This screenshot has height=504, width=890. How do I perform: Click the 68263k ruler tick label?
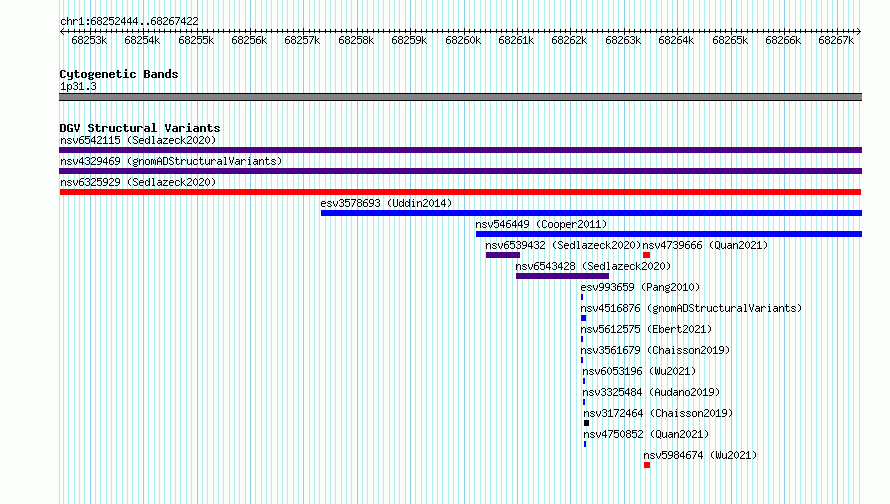point(623,41)
